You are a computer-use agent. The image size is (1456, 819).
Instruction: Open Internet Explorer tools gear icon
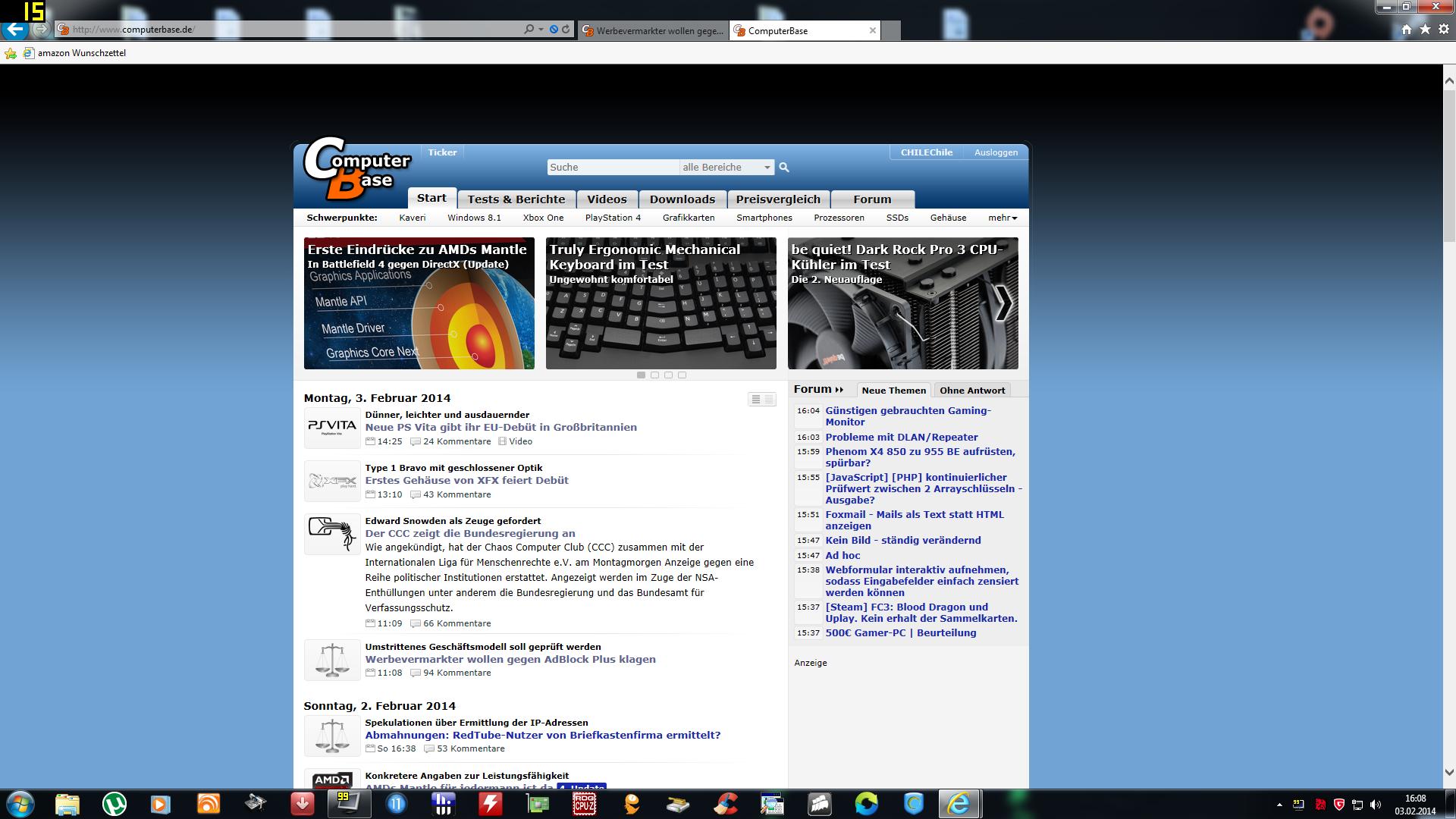point(1443,30)
